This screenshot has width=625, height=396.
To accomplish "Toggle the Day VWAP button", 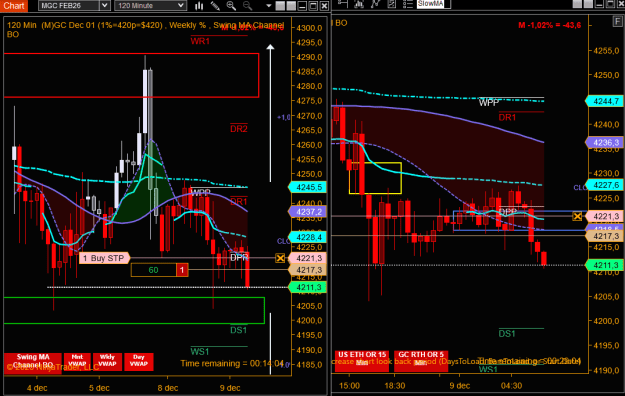I will click(x=139, y=361).
